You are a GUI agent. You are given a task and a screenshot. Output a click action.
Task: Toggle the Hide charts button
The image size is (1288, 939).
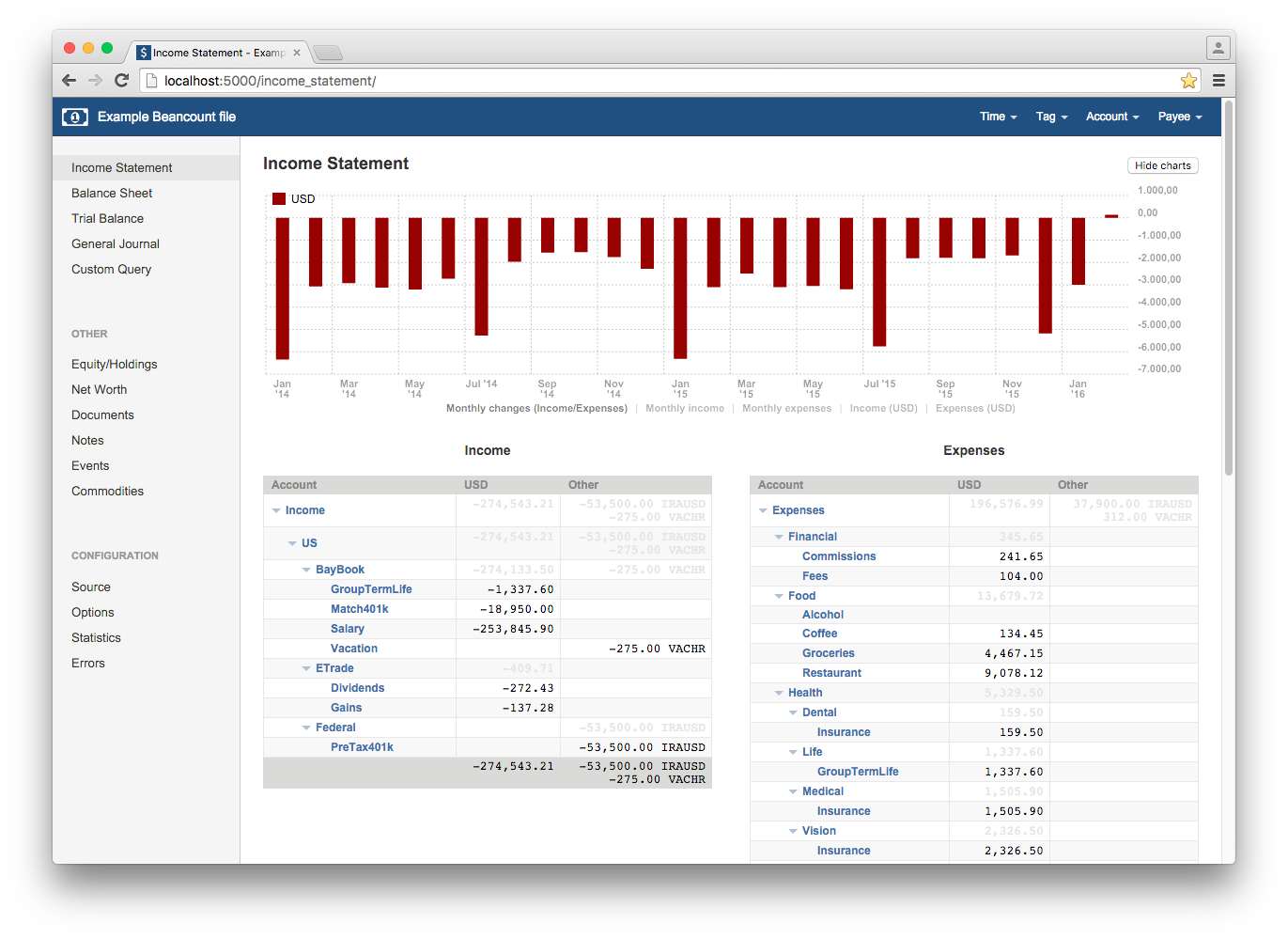1162,165
